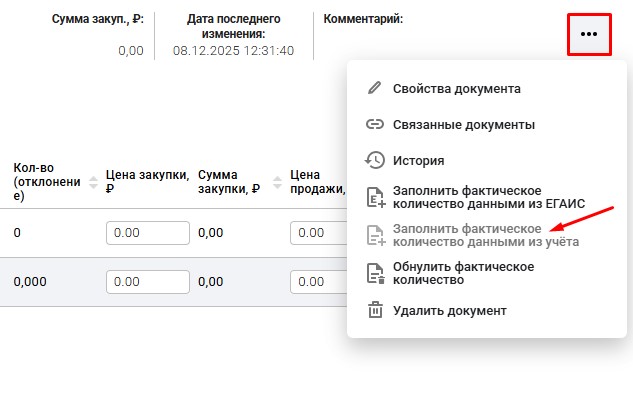Sort by Сумма закупки column arrows
Screen dimensions: 633x406
[277, 182]
